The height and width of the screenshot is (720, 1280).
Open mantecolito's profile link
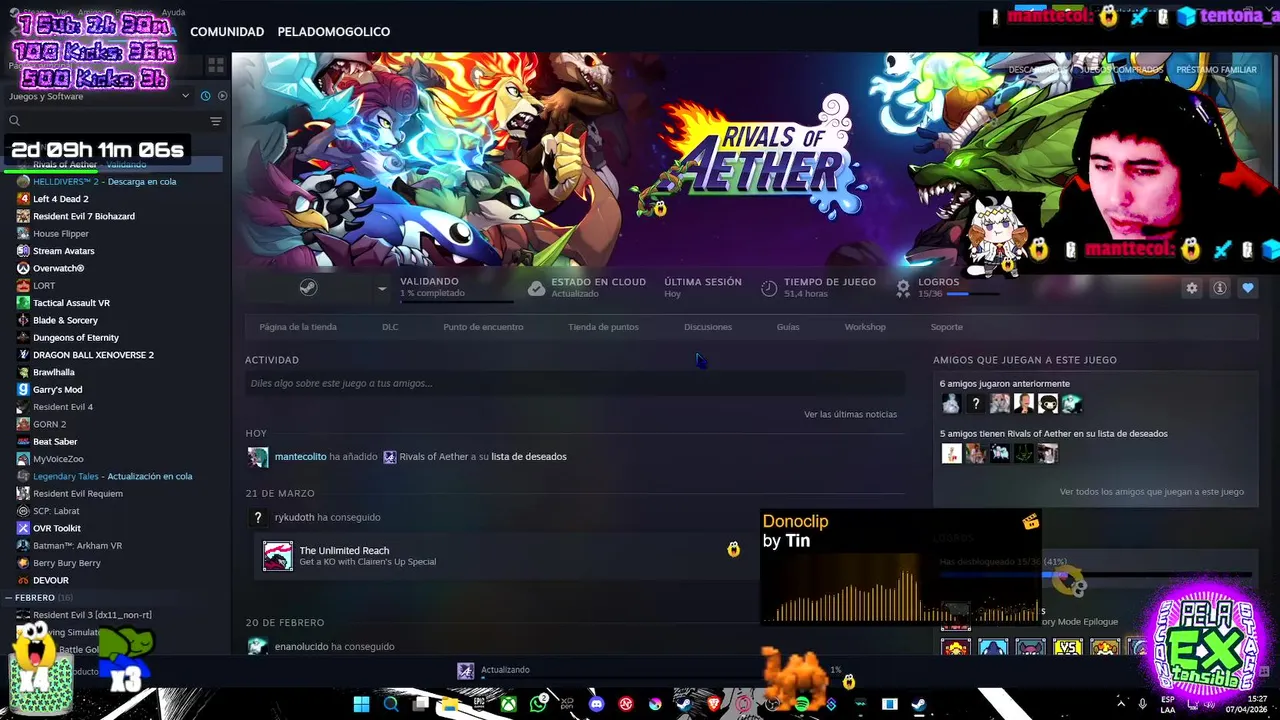pyautogui.click(x=301, y=457)
